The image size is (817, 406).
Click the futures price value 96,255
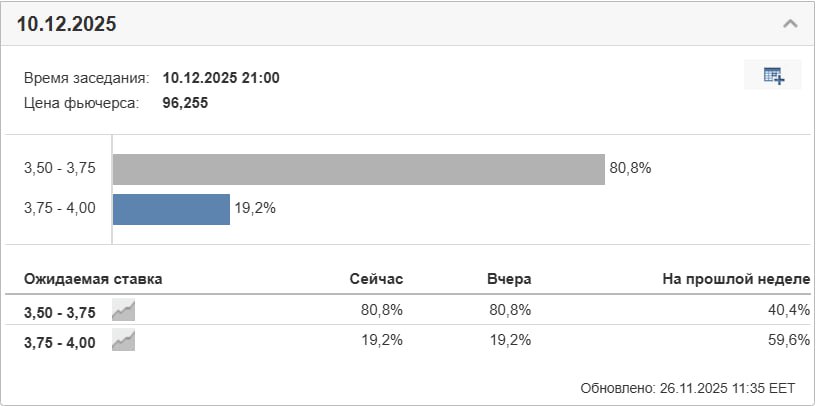pos(185,102)
